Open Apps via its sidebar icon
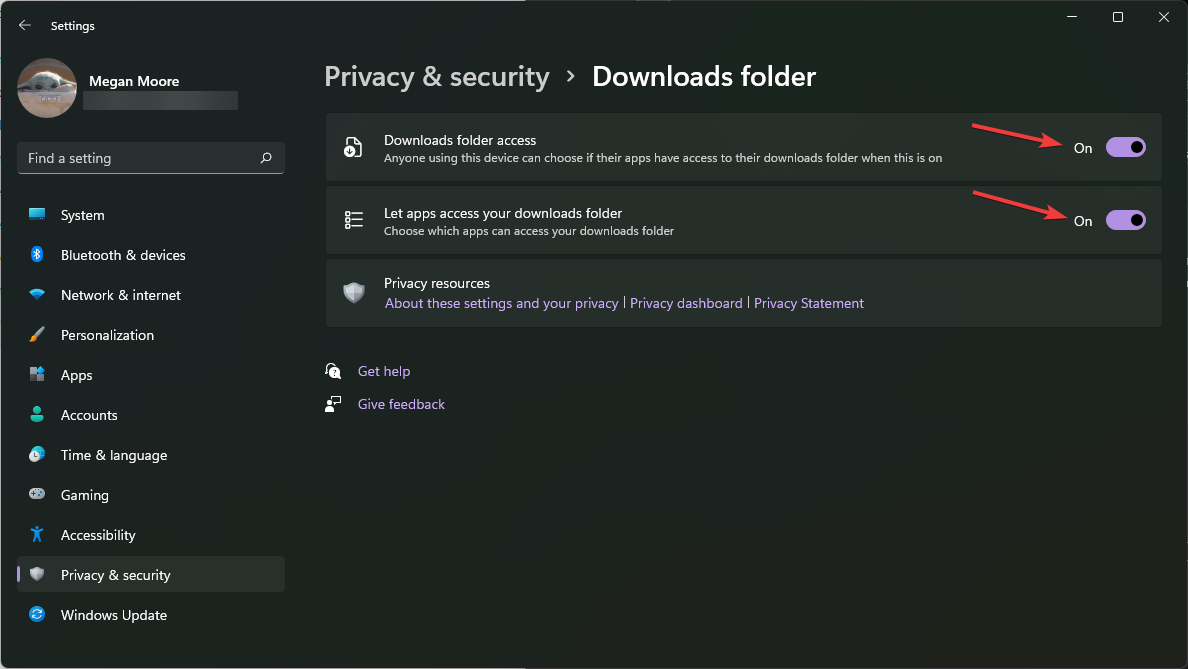1188x669 pixels. (37, 375)
